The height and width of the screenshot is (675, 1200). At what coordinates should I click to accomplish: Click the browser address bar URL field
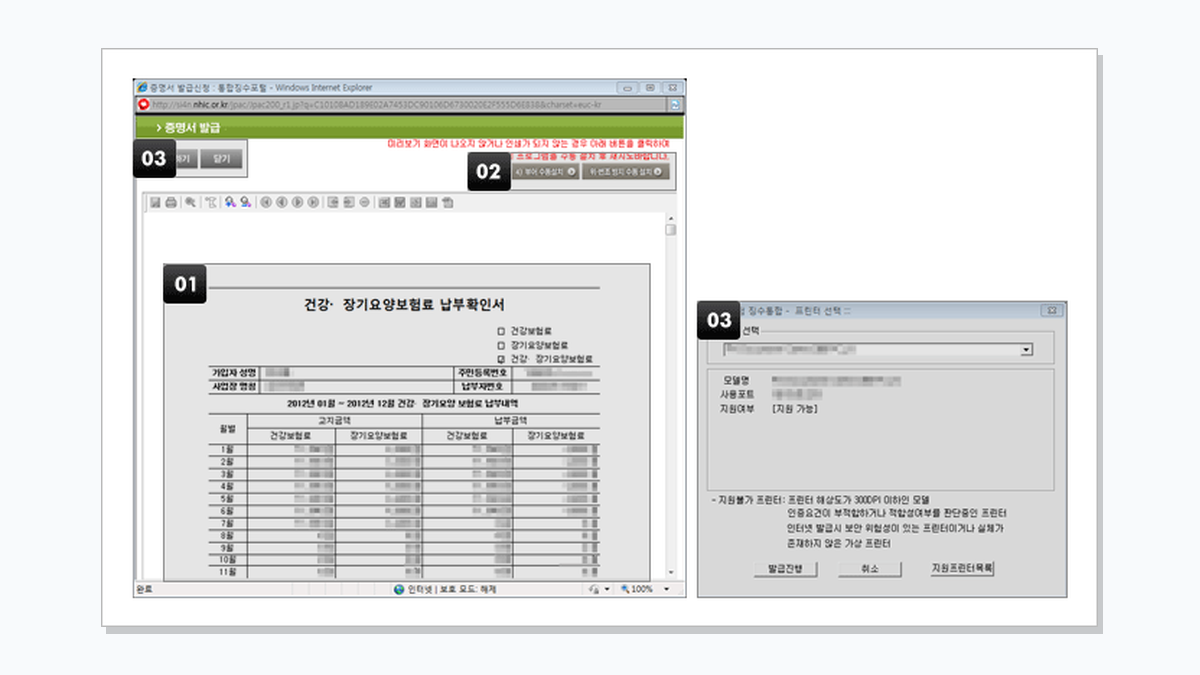tap(400, 103)
